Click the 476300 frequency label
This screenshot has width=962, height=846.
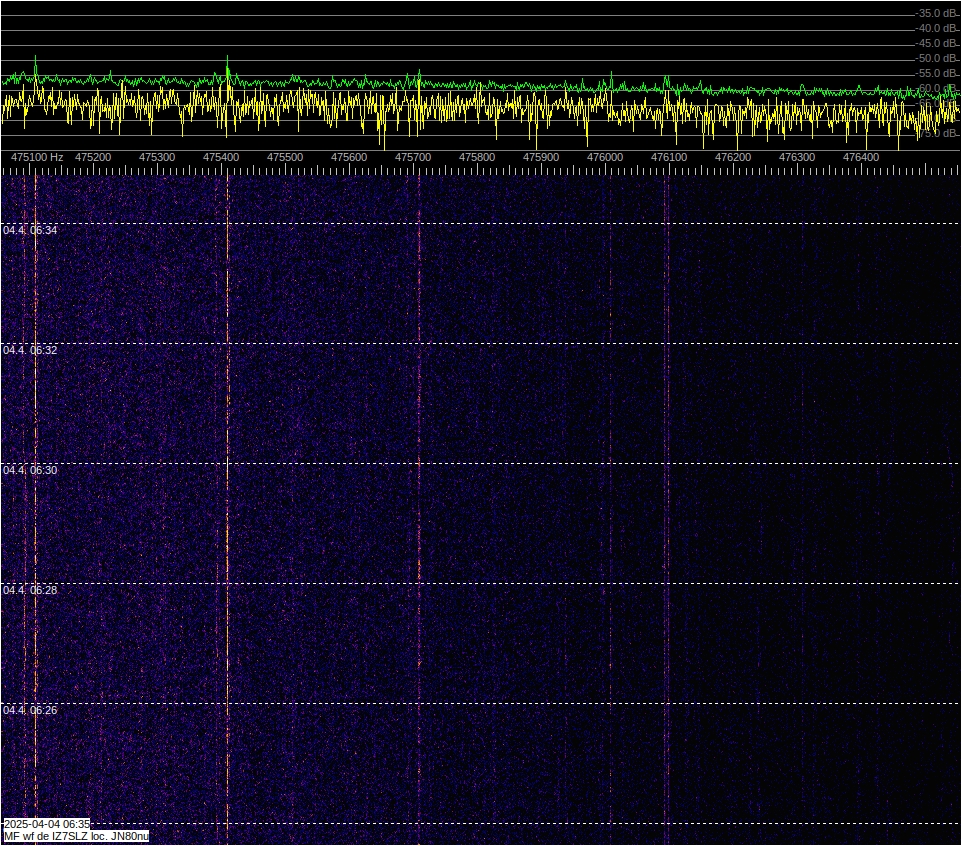(797, 157)
